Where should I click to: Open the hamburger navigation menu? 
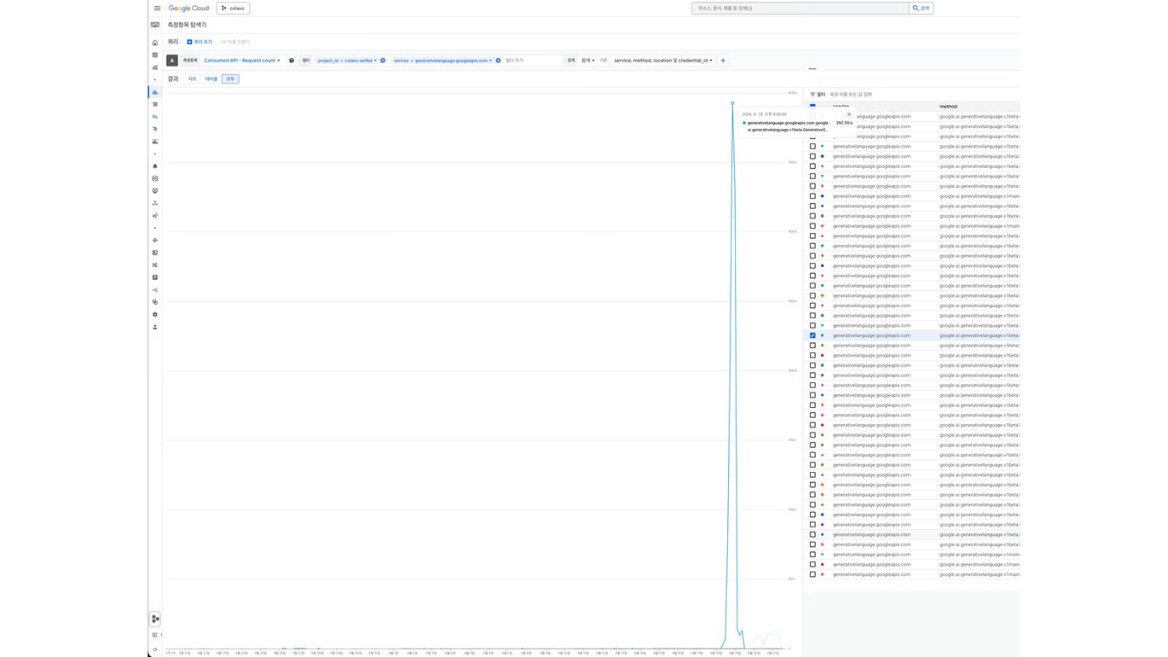pos(157,8)
